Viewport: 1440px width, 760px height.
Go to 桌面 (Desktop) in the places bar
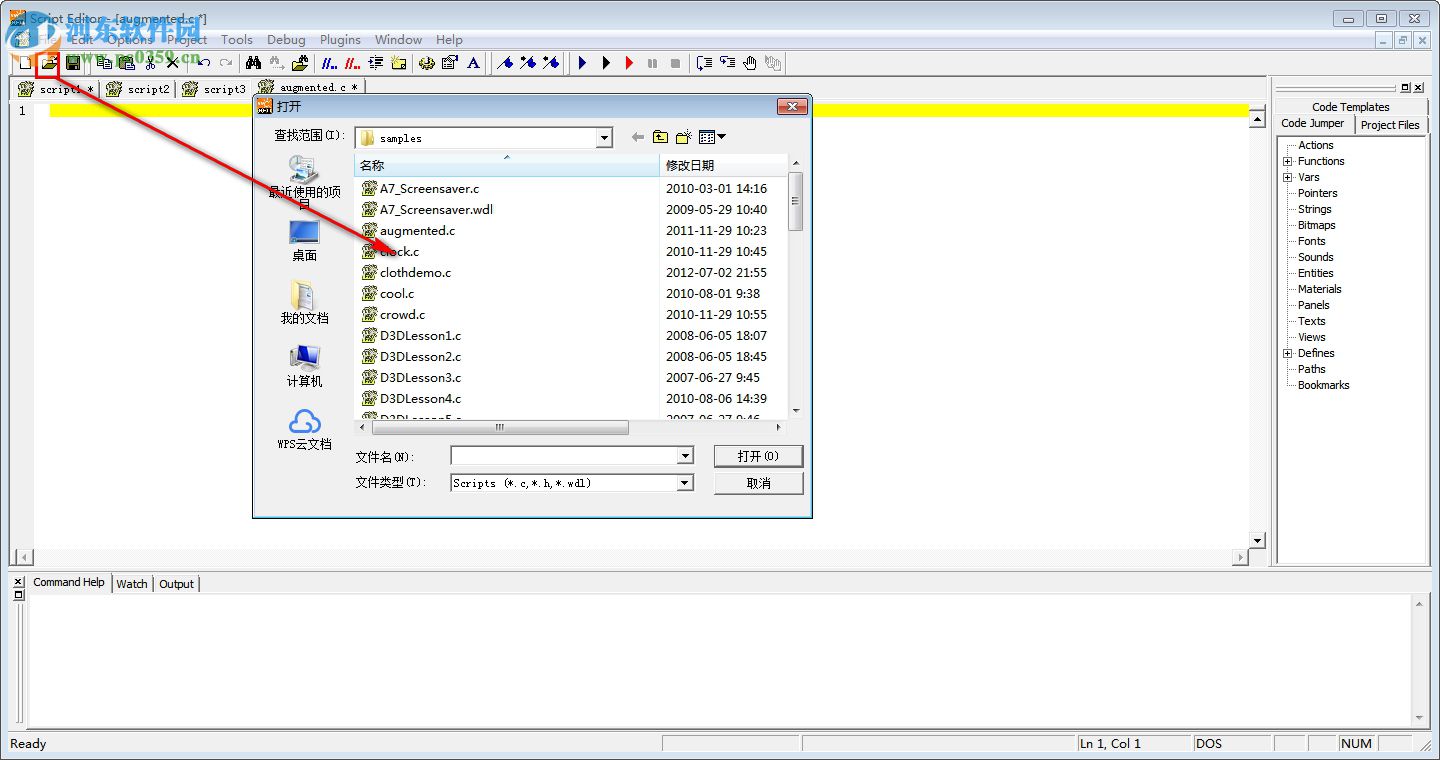tap(304, 241)
